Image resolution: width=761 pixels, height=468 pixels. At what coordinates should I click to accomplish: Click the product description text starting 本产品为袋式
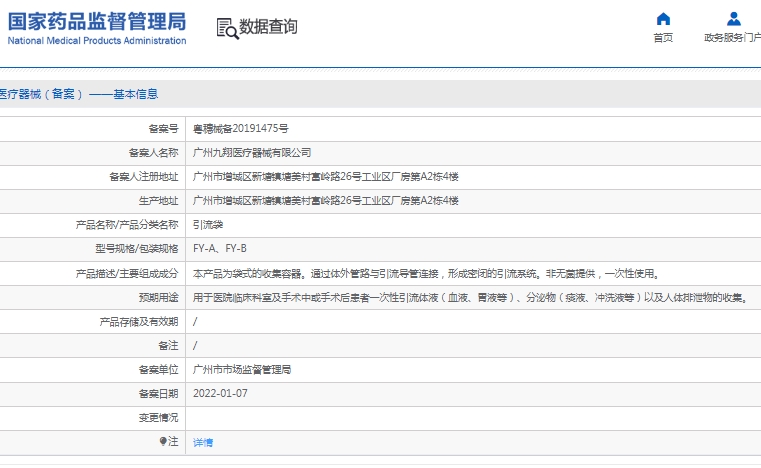(x=426, y=274)
